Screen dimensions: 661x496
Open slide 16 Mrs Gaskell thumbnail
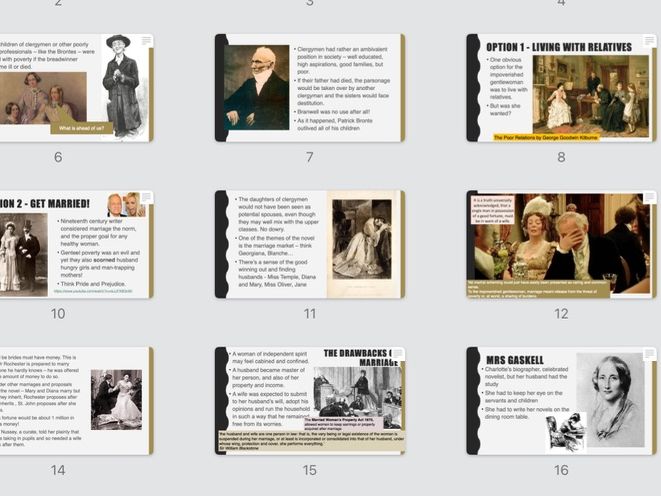(x=562, y=401)
